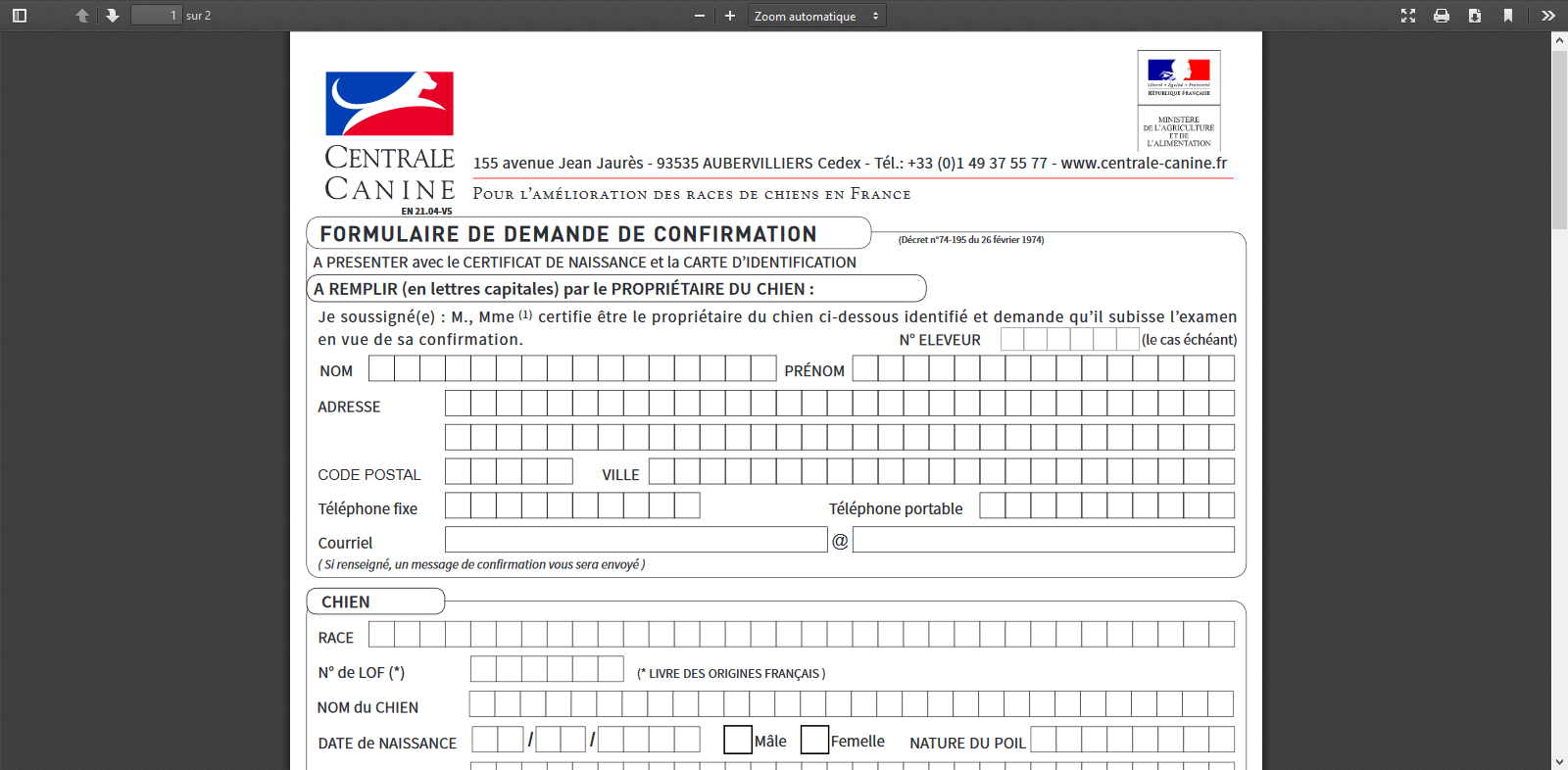
Task: Click the zoom out minus button
Action: point(700,16)
